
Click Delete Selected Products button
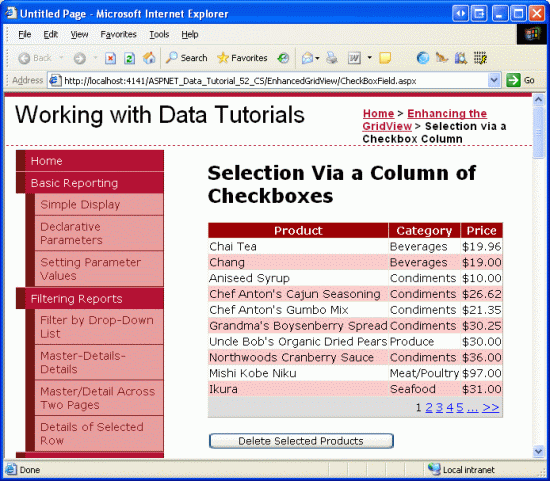pos(301,441)
